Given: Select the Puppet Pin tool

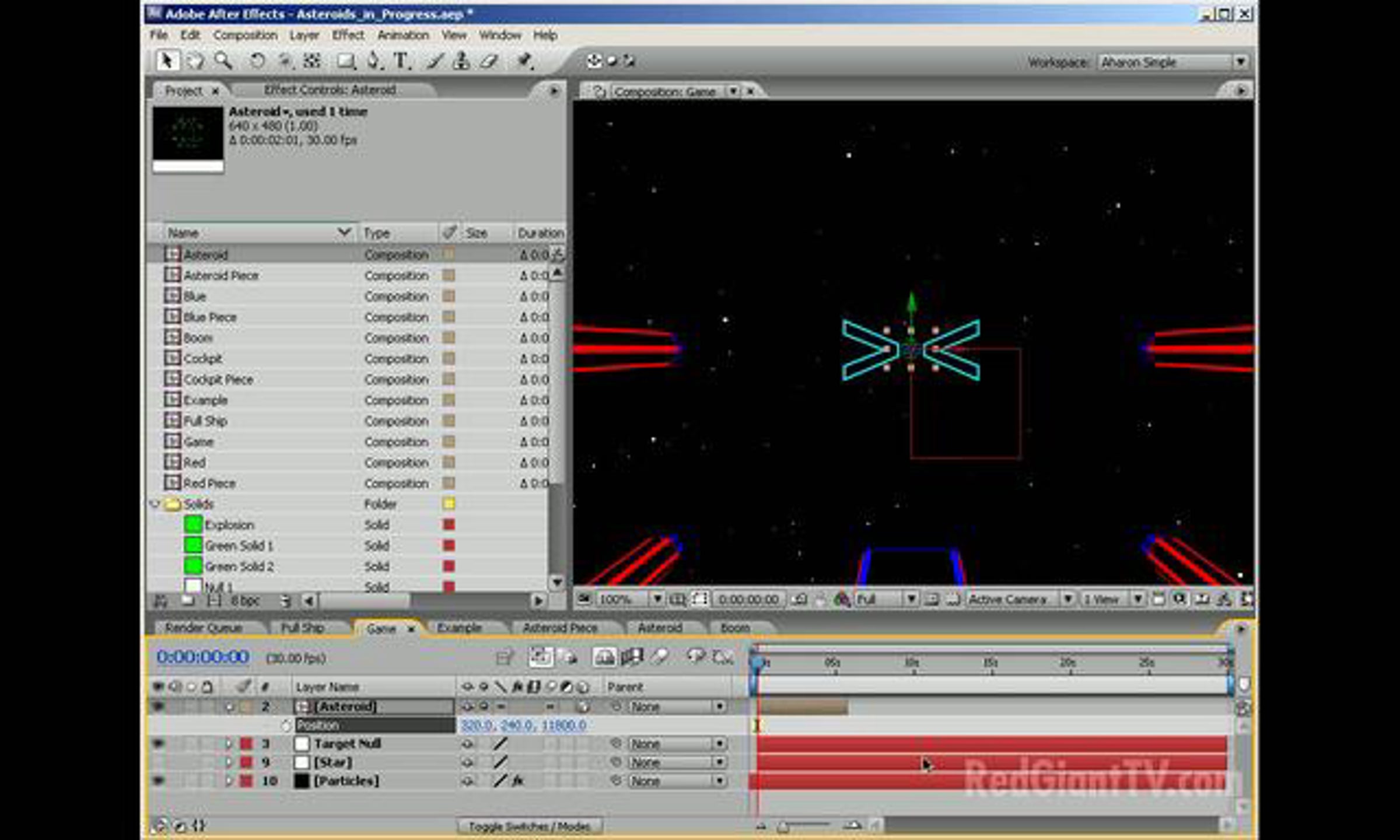Looking at the screenshot, I should coord(524,61).
